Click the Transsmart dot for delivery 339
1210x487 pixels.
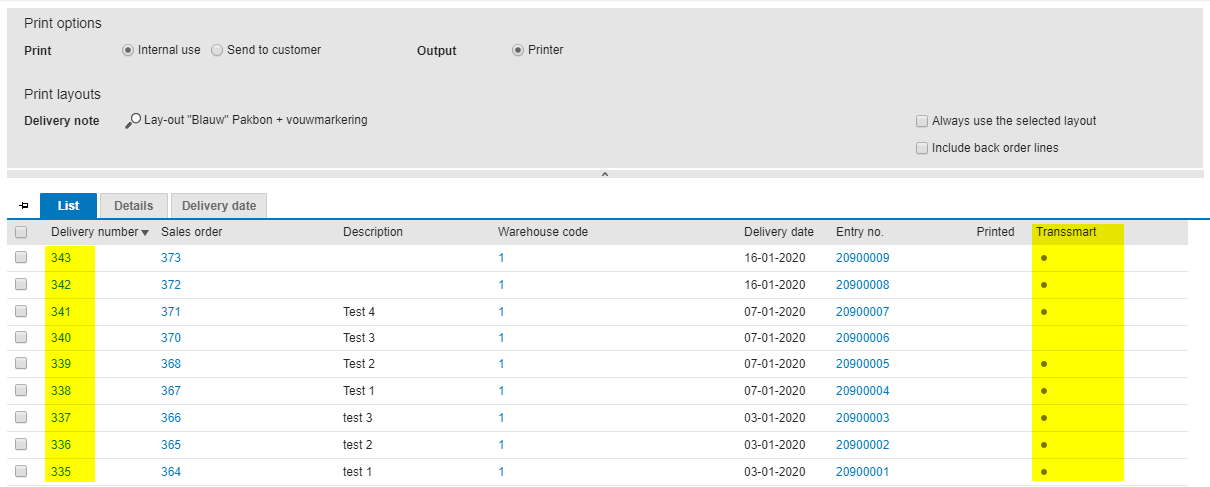coord(1044,364)
